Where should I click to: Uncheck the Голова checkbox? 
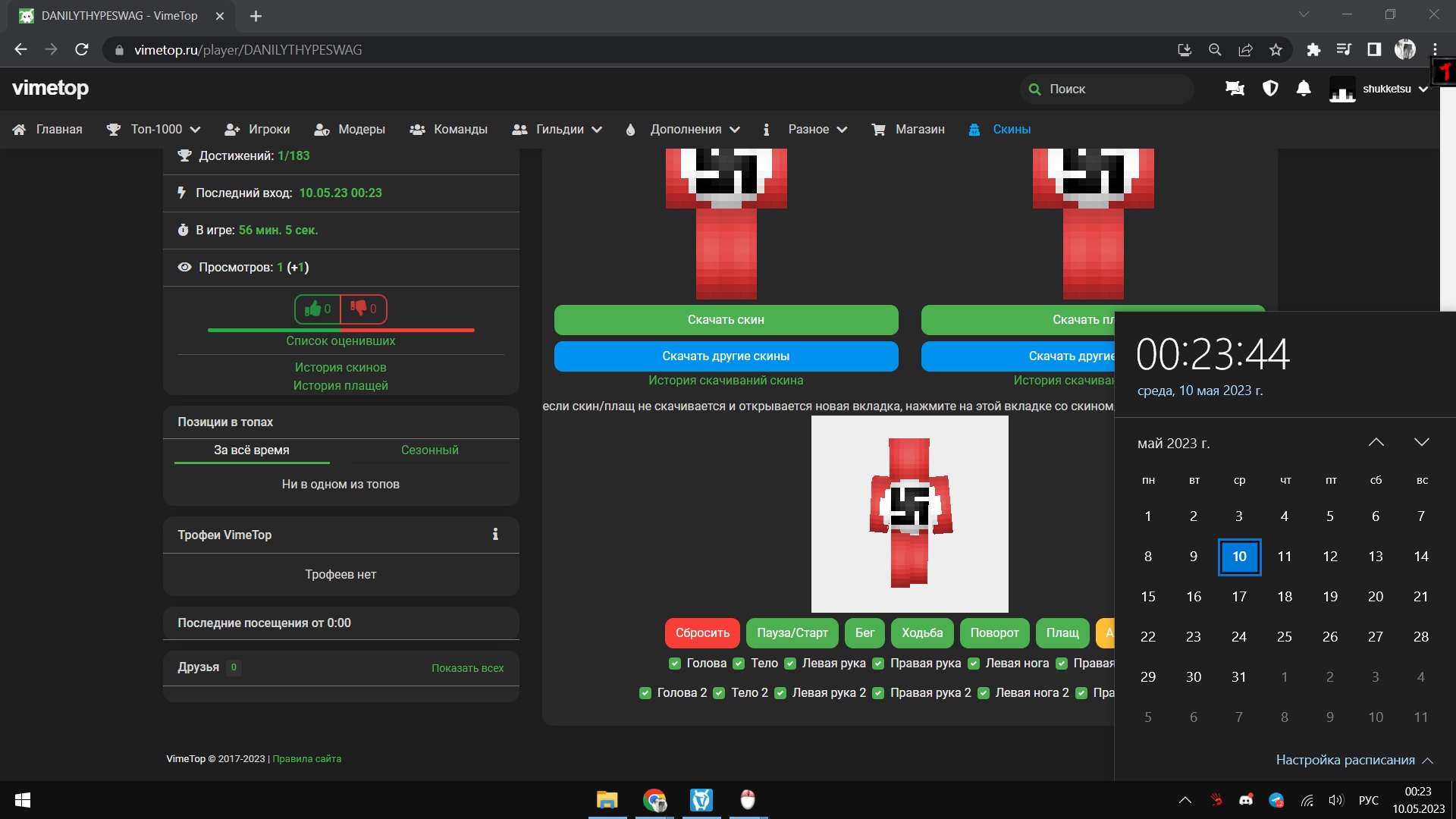point(675,664)
